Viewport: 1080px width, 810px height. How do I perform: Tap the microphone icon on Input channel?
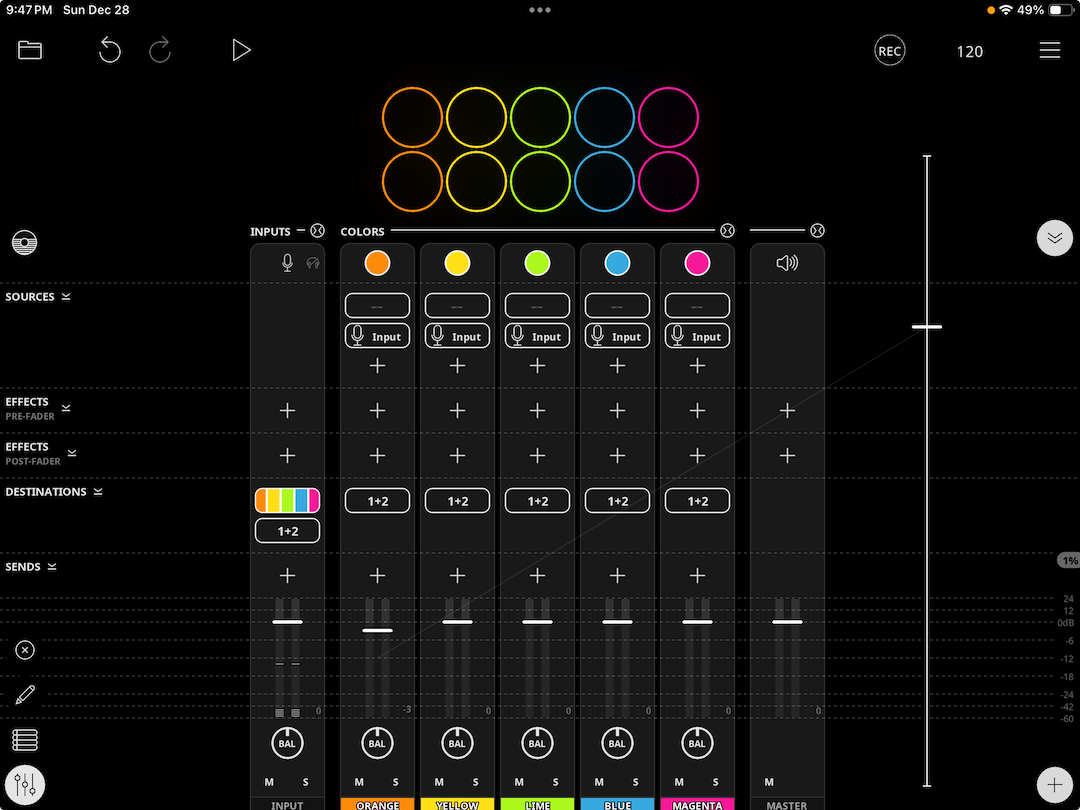(287, 262)
